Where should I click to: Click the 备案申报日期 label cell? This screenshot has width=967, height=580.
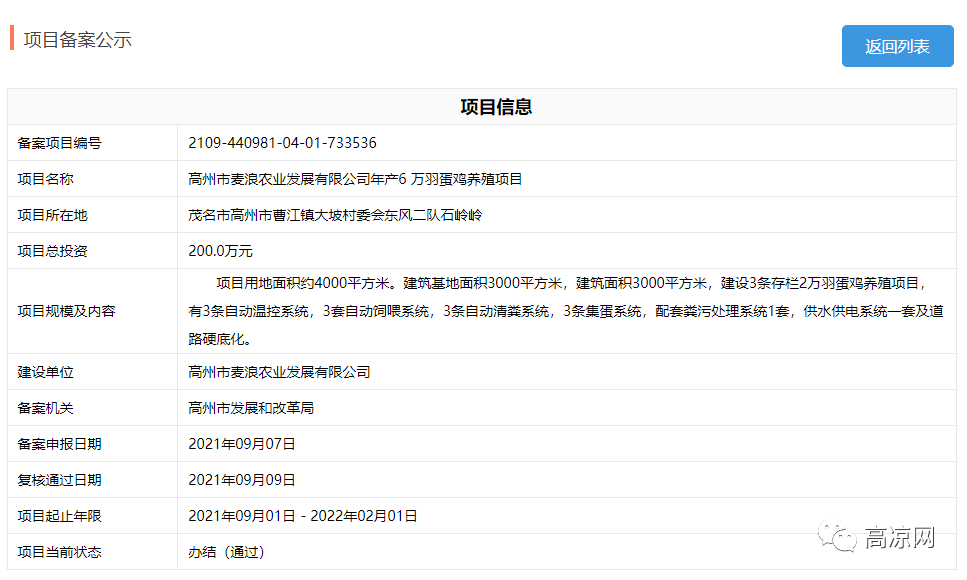[x=93, y=444]
